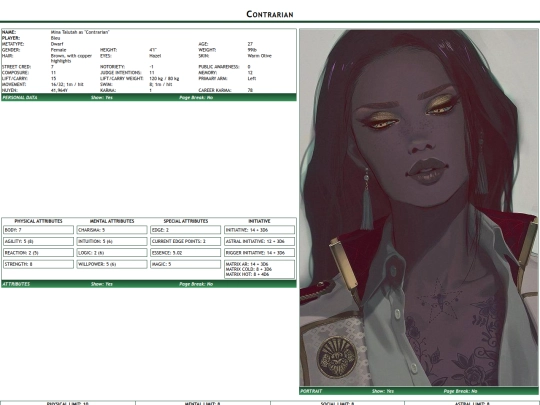The height and width of the screenshot is (405, 540).
Task: Click the Nuyen value 41,964¥
Action: tap(59, 90)
